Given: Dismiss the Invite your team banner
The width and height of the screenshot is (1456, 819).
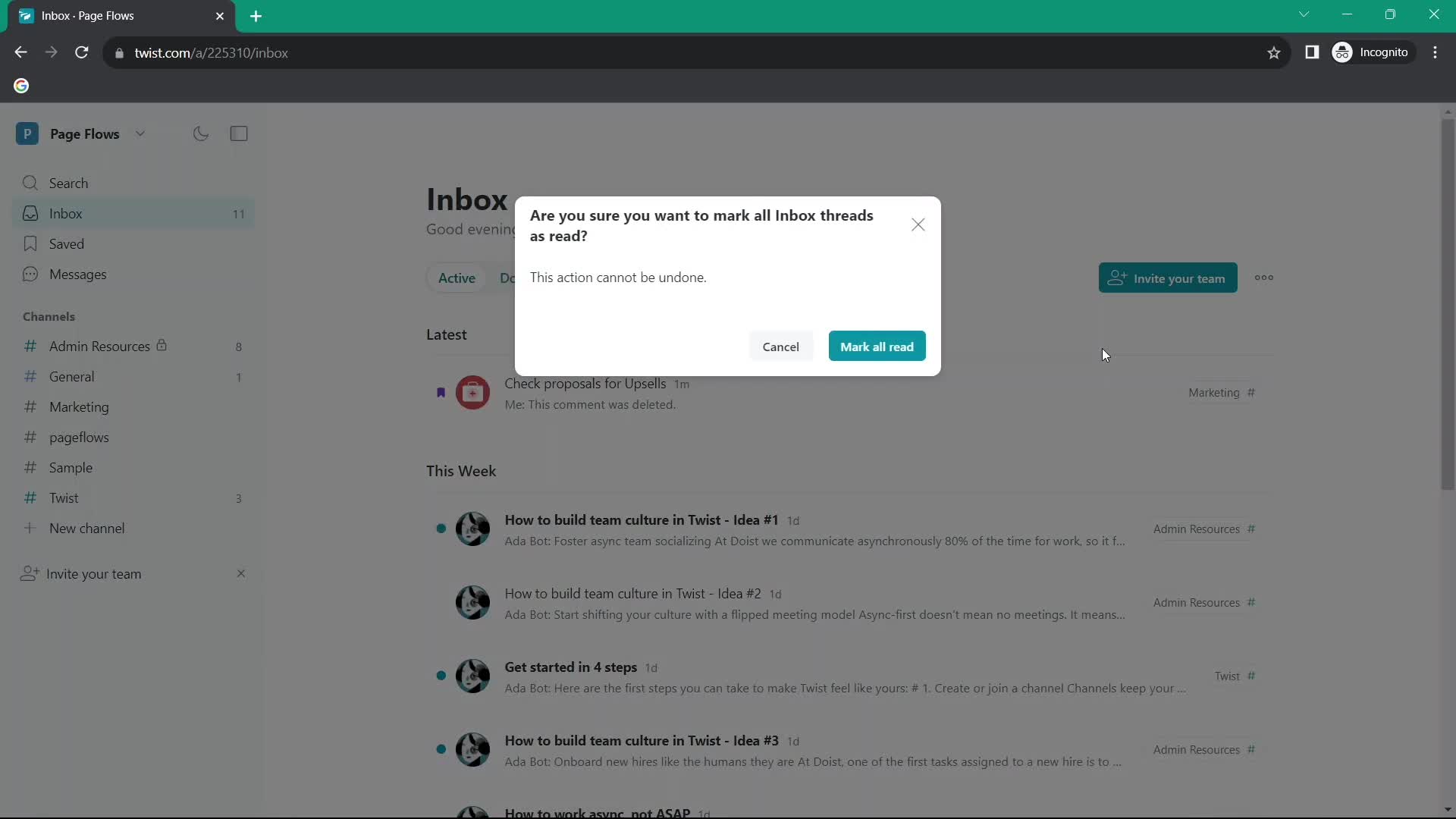Looking at the screenshot, I should (240, 573).
